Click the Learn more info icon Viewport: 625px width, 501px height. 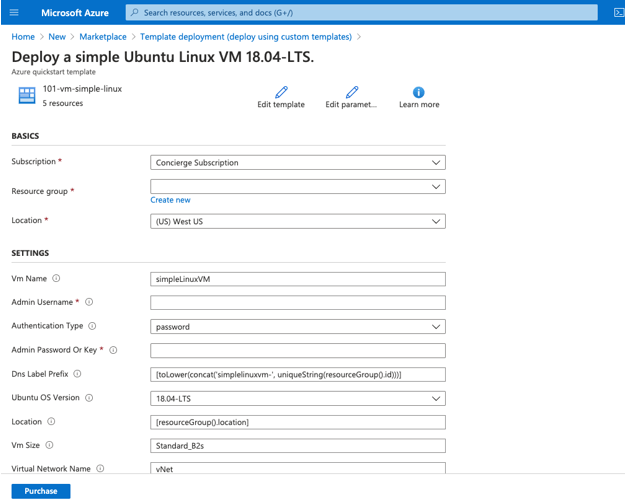(418, 92)
